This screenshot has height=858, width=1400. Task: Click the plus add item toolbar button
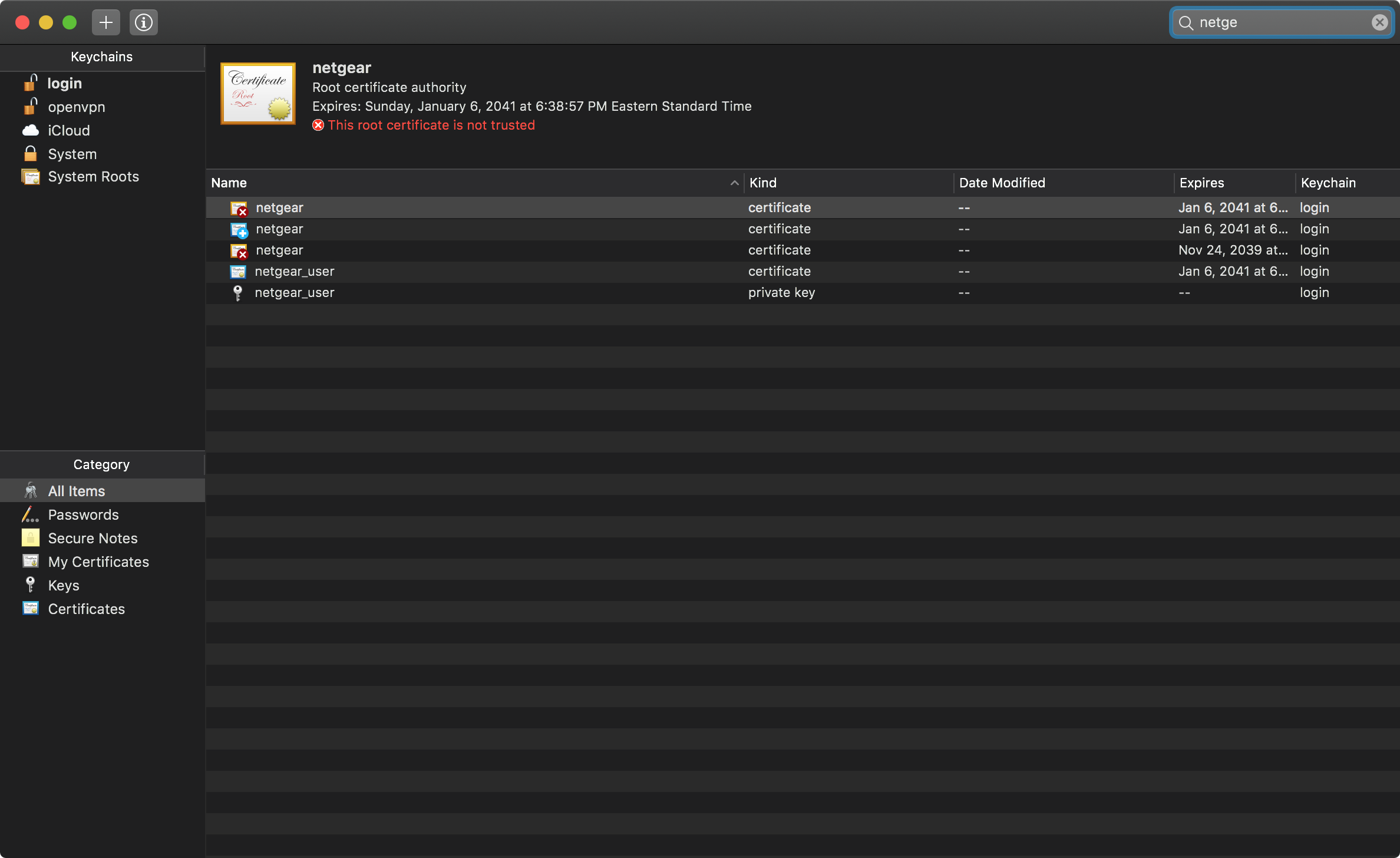pyautogui.click(x=106, y=22)
